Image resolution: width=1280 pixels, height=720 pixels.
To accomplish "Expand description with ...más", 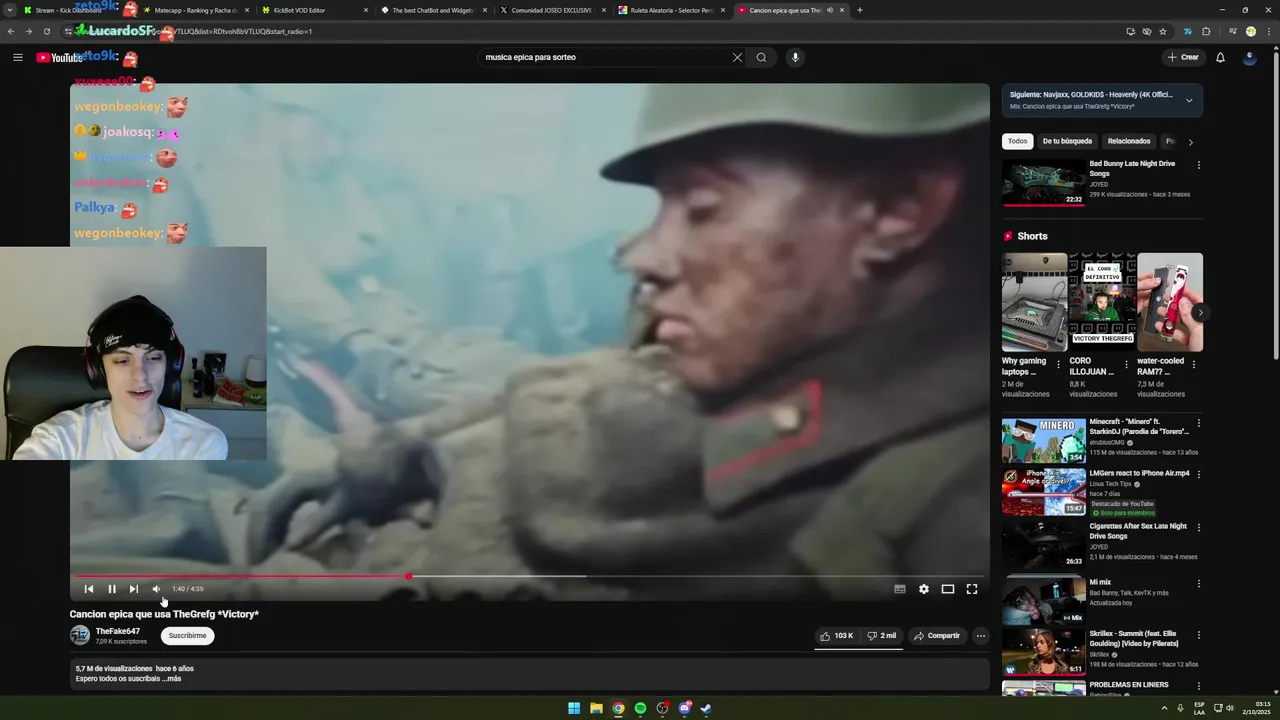I will 174,679.
